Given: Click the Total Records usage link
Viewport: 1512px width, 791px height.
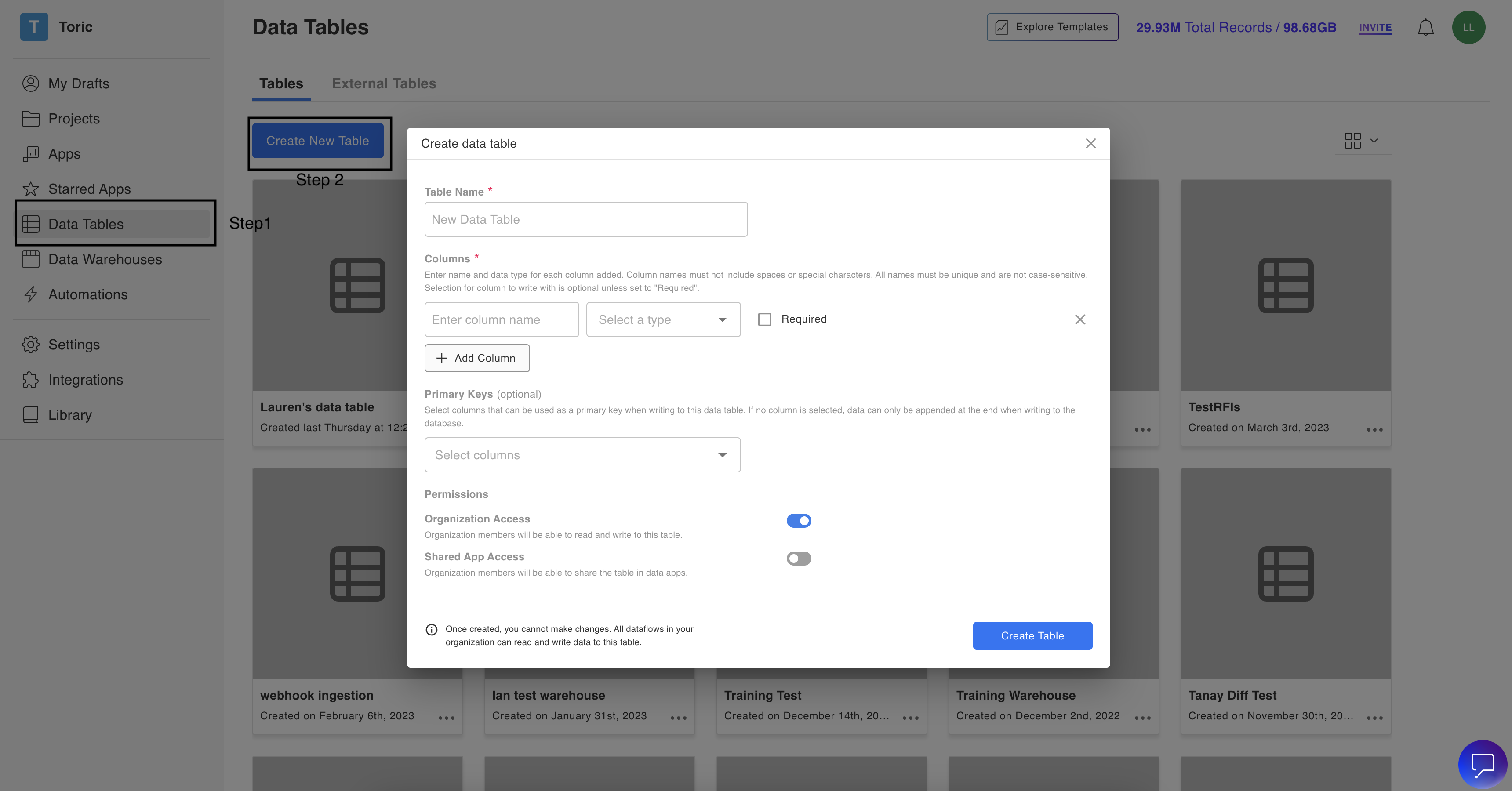Looking at the screenshot, I should 1236,28.
